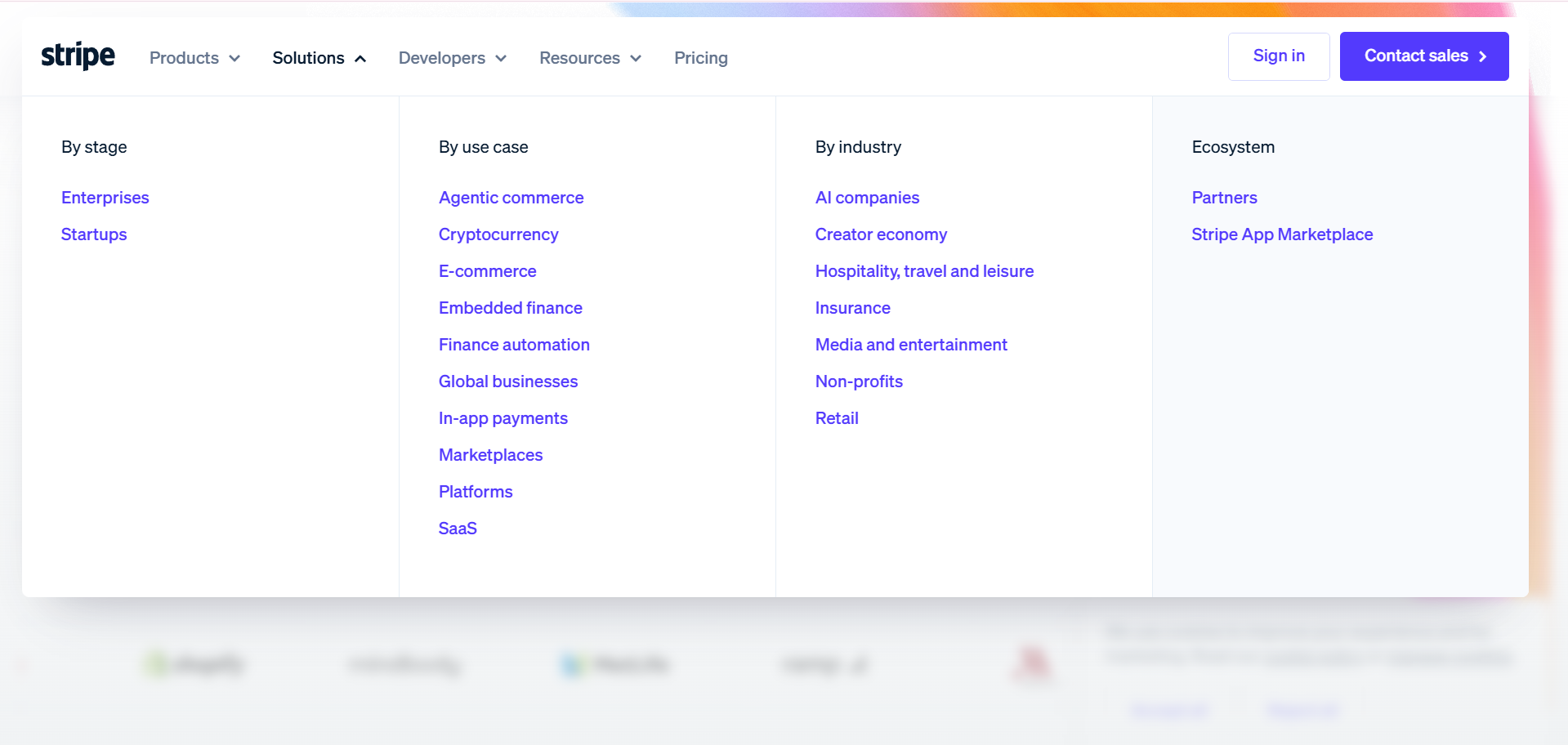Visit the AI companies industry page
This screenshot has width=1568, height=745.
(x=867, y=198)
